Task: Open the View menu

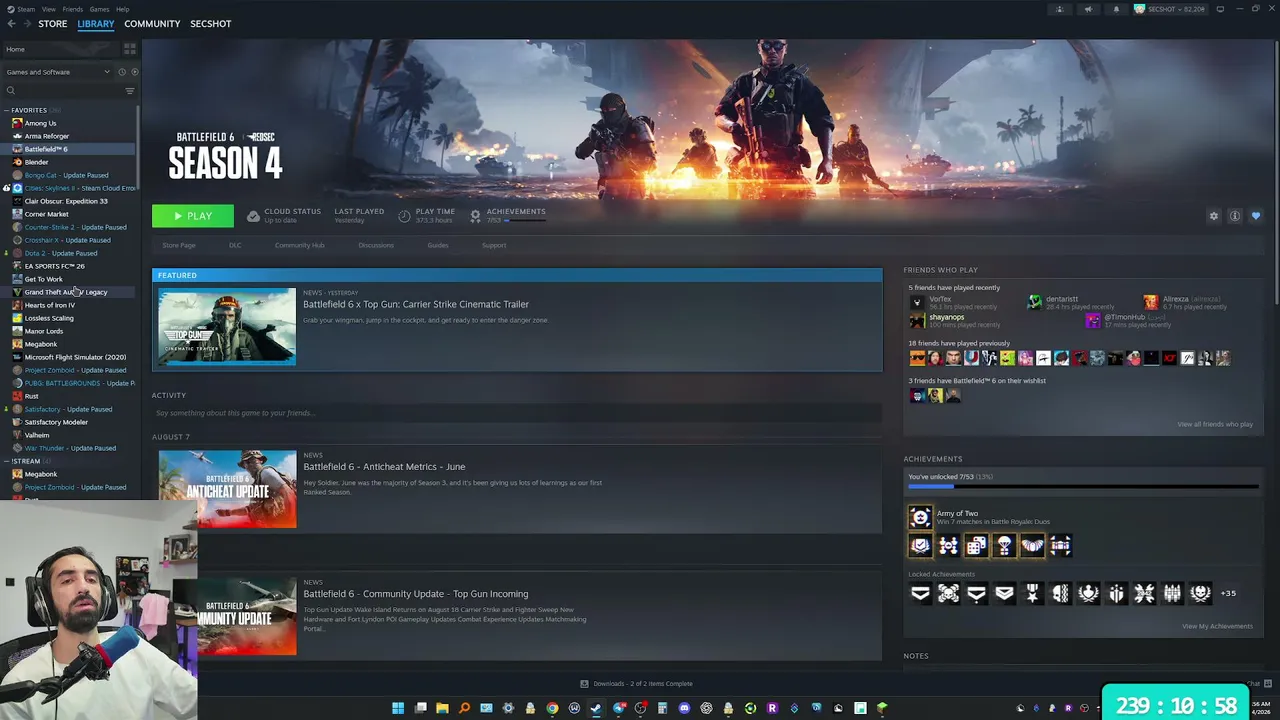Action: (x=48, y=9)
